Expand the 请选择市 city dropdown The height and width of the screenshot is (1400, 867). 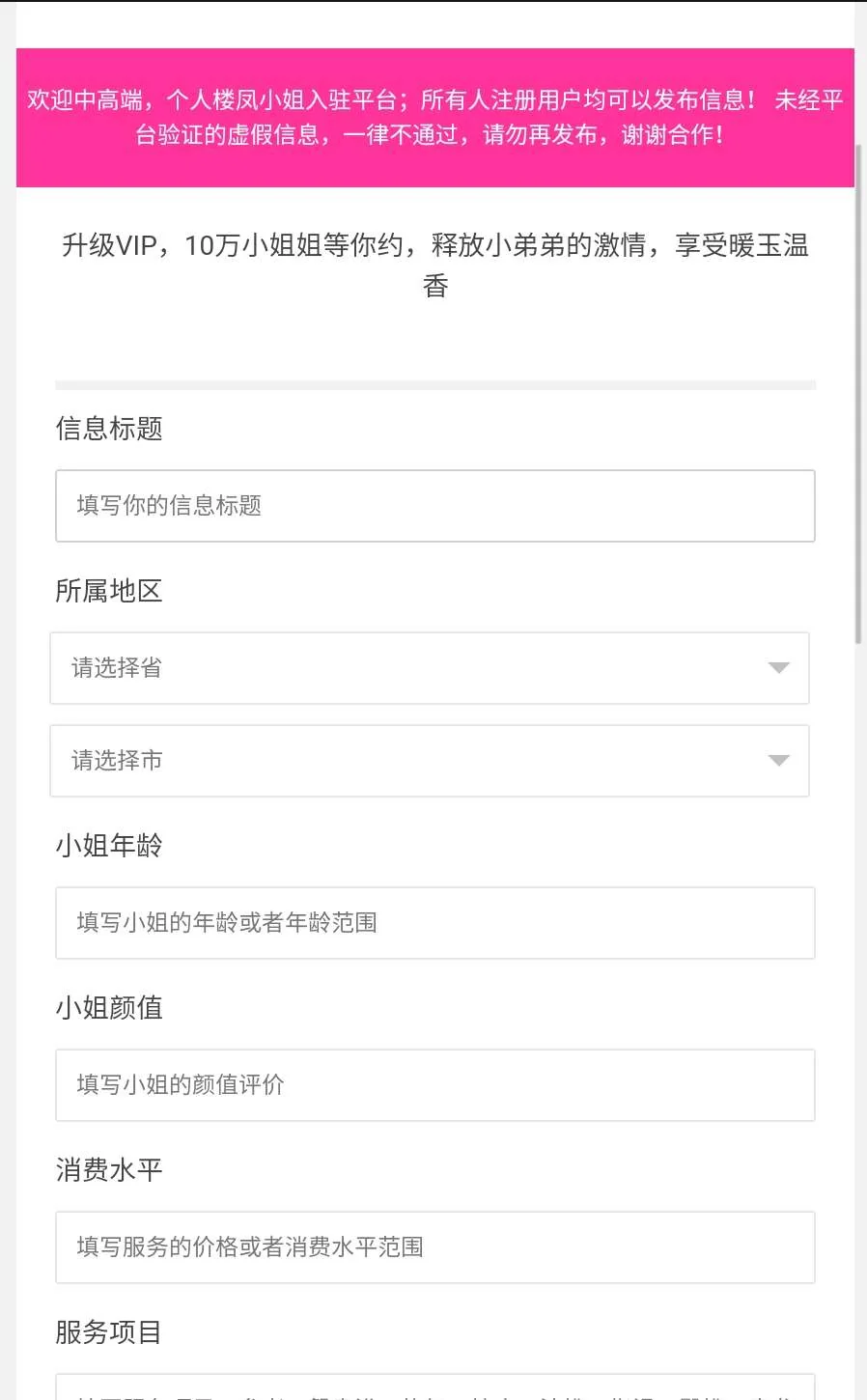pos(429,761)
